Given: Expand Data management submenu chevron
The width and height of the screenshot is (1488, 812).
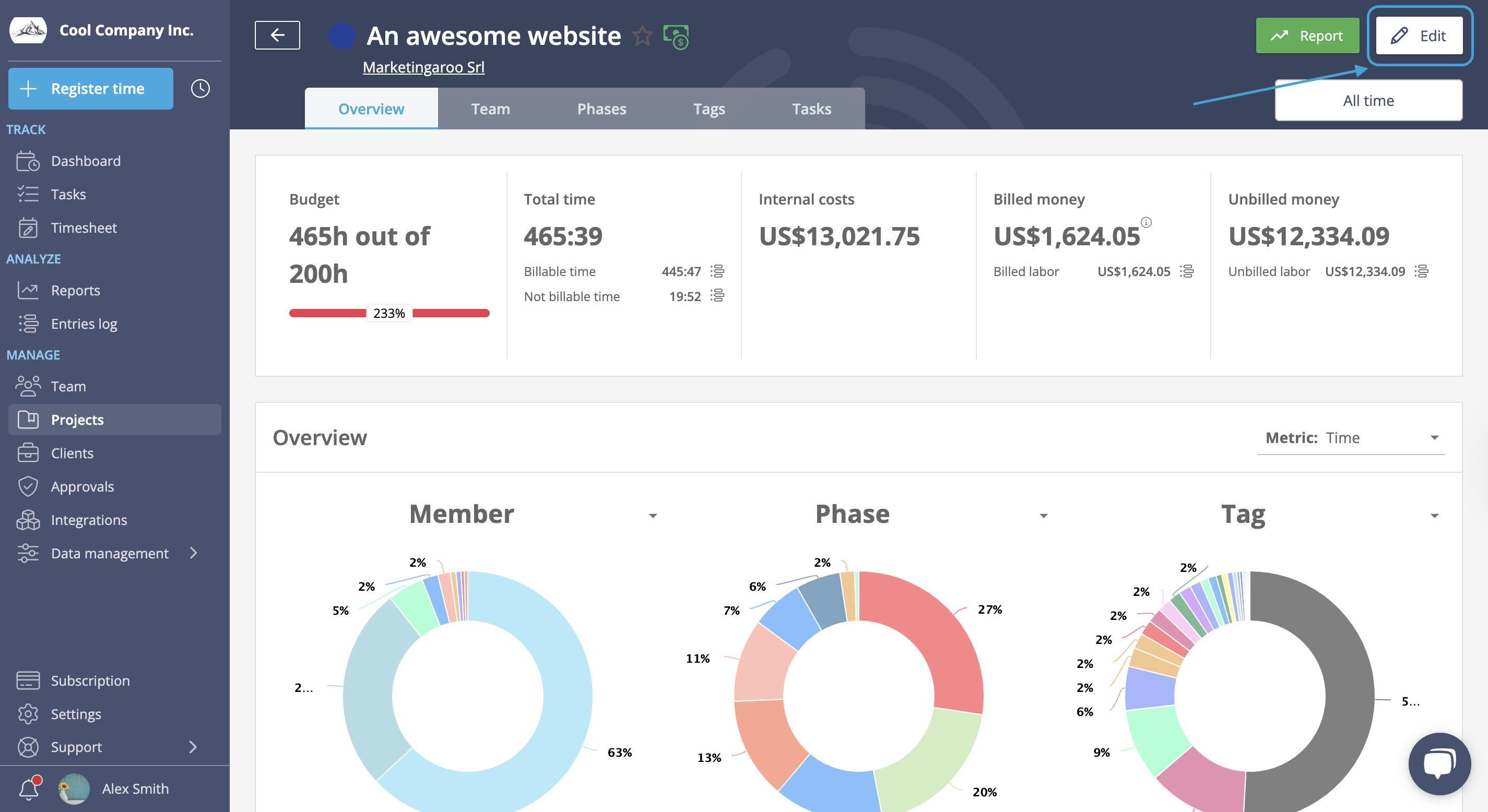Looking at the screenshot, I should [x=194, y=553].
